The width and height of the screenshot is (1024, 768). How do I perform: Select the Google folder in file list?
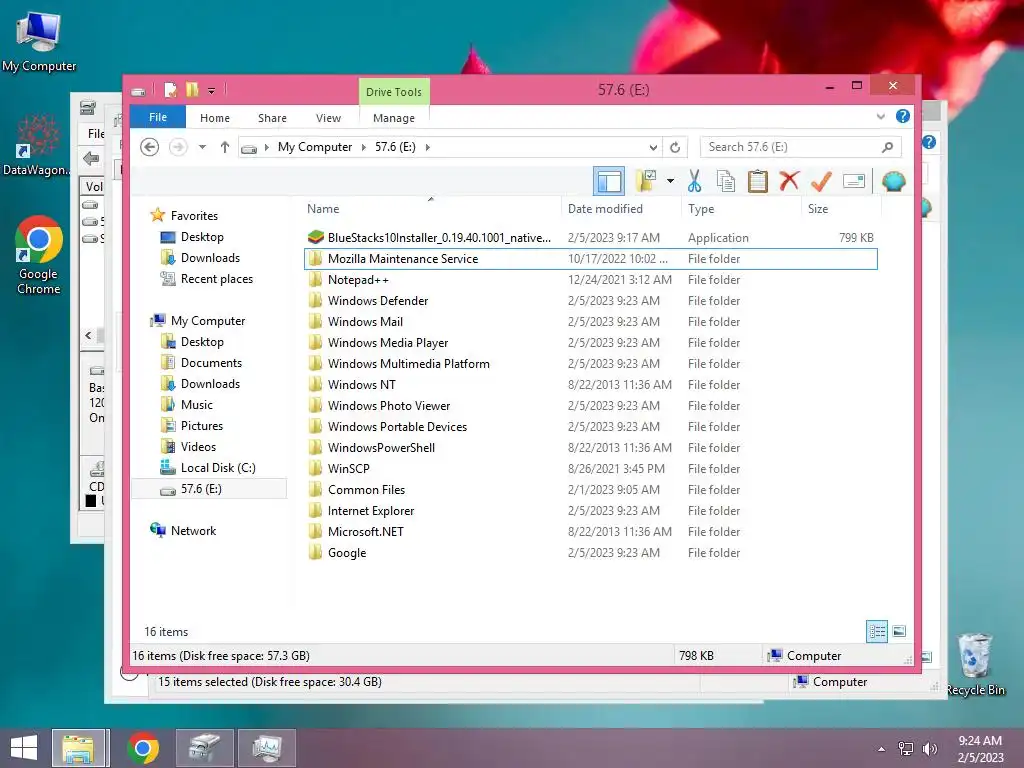click(591, 552)
